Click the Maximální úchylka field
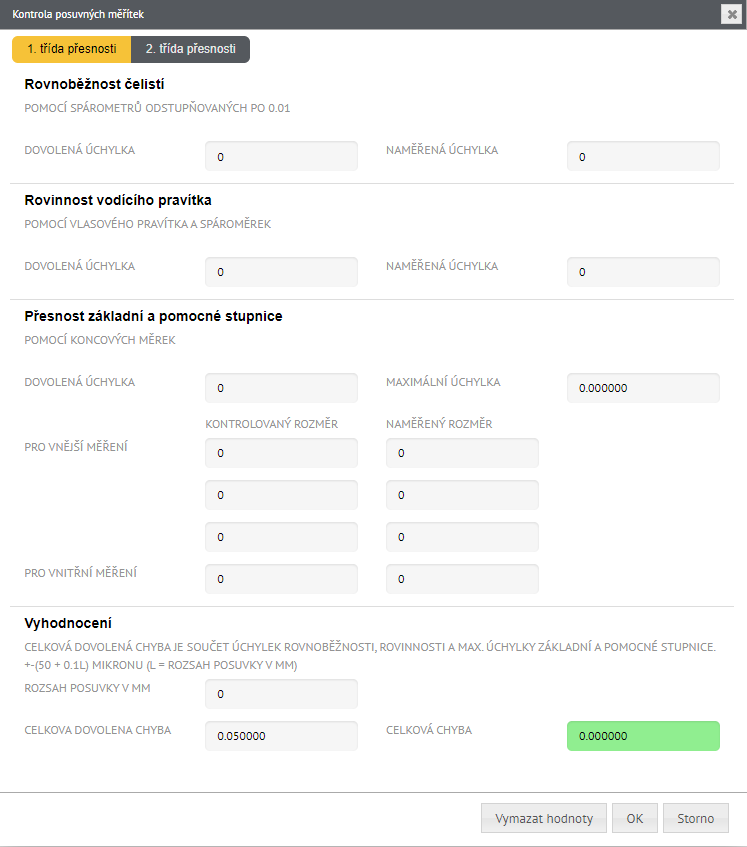The image size is (747, 847). point(643,388)
